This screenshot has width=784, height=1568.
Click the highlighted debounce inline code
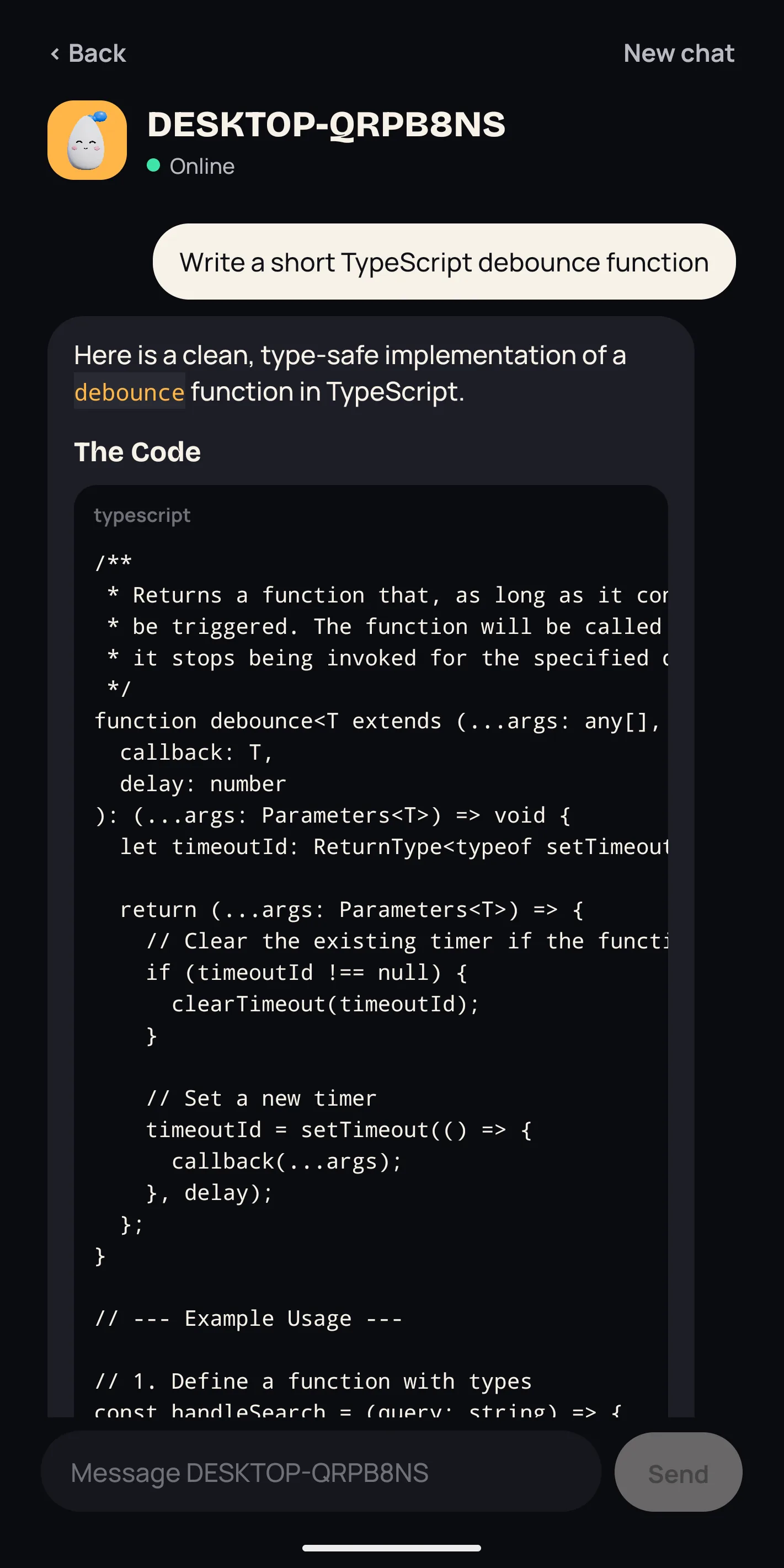[129, 391]
